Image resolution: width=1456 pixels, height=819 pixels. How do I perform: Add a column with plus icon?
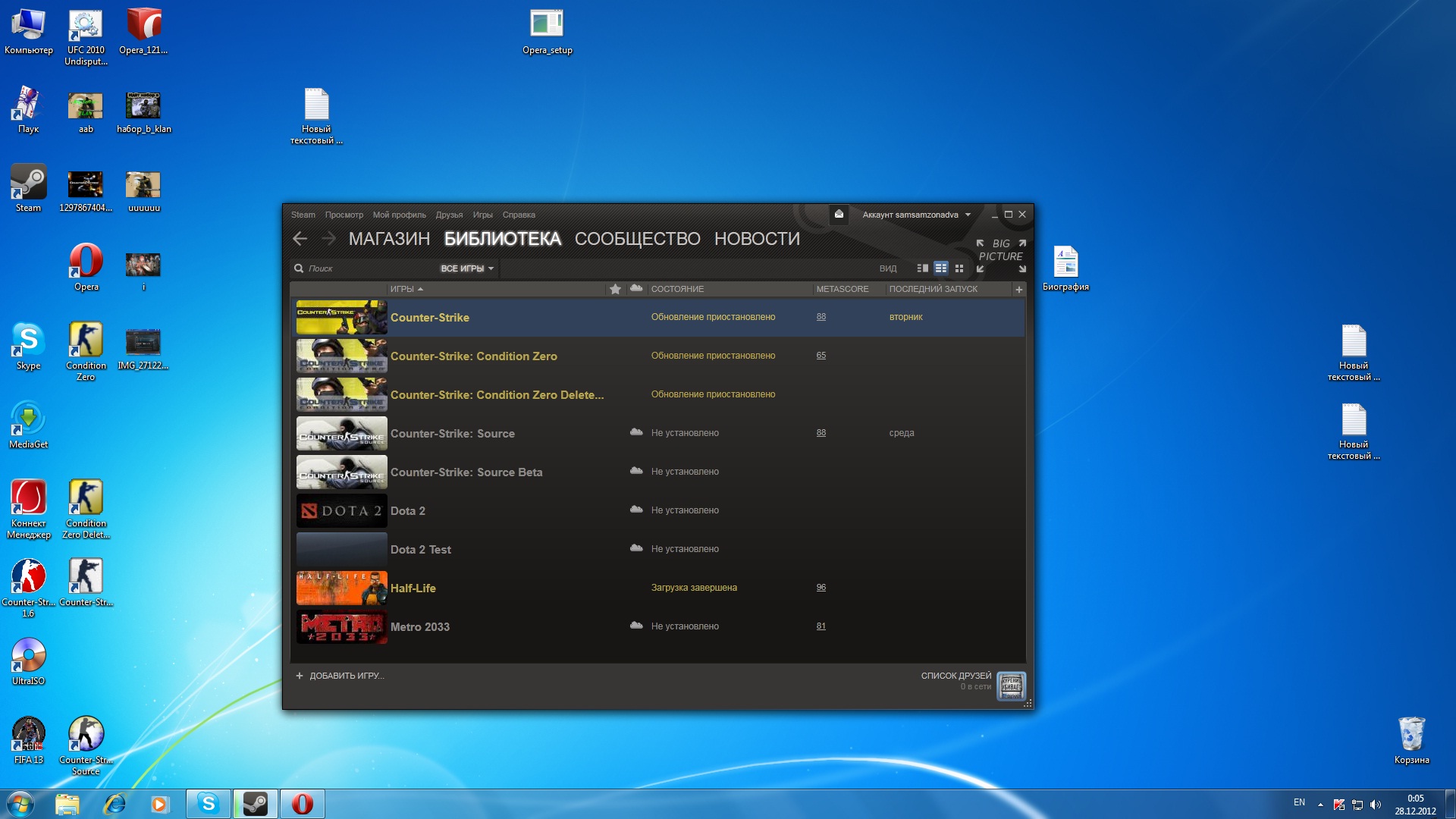click(x=1019, y=289)
